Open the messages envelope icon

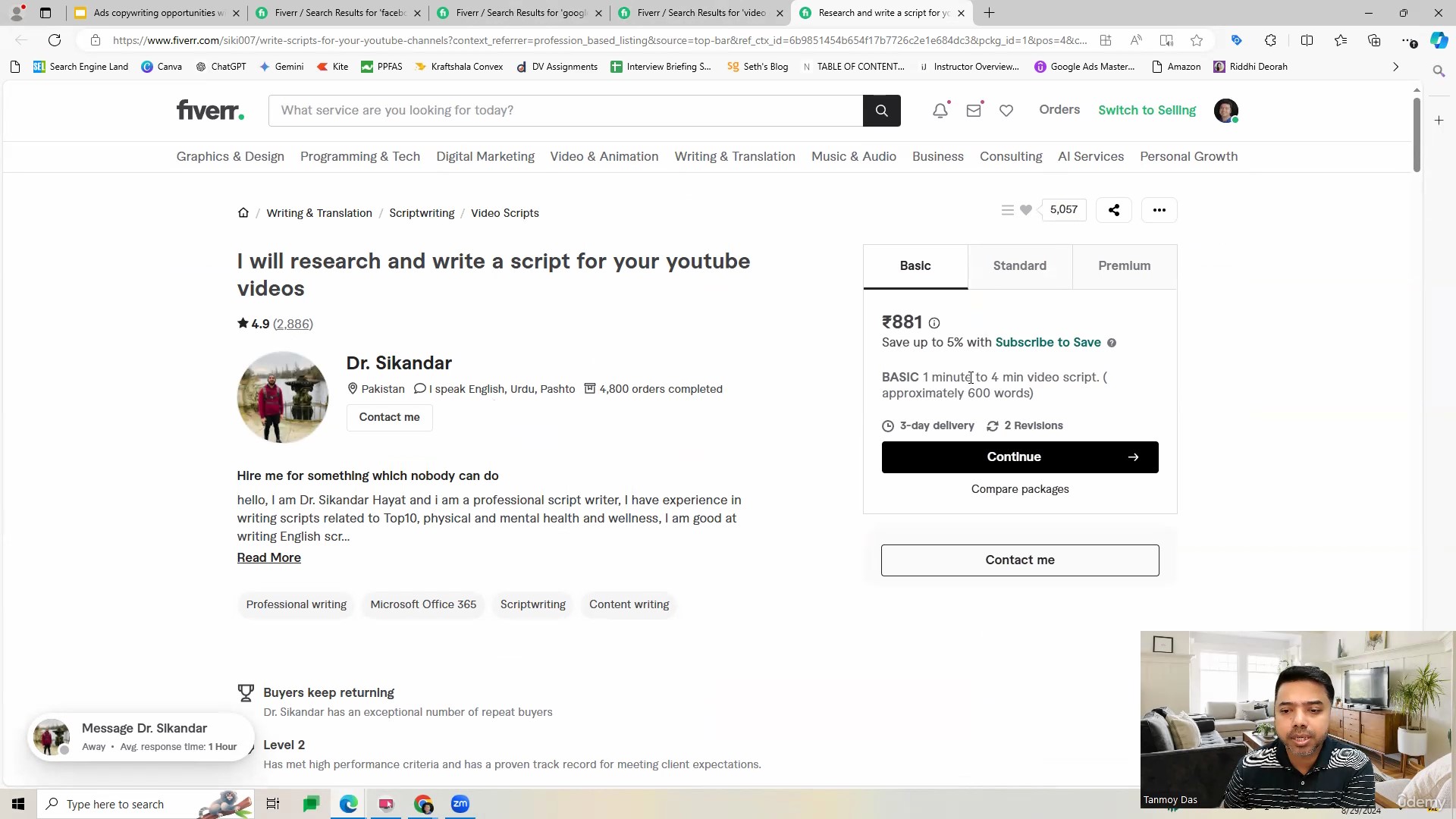point(974,111)
